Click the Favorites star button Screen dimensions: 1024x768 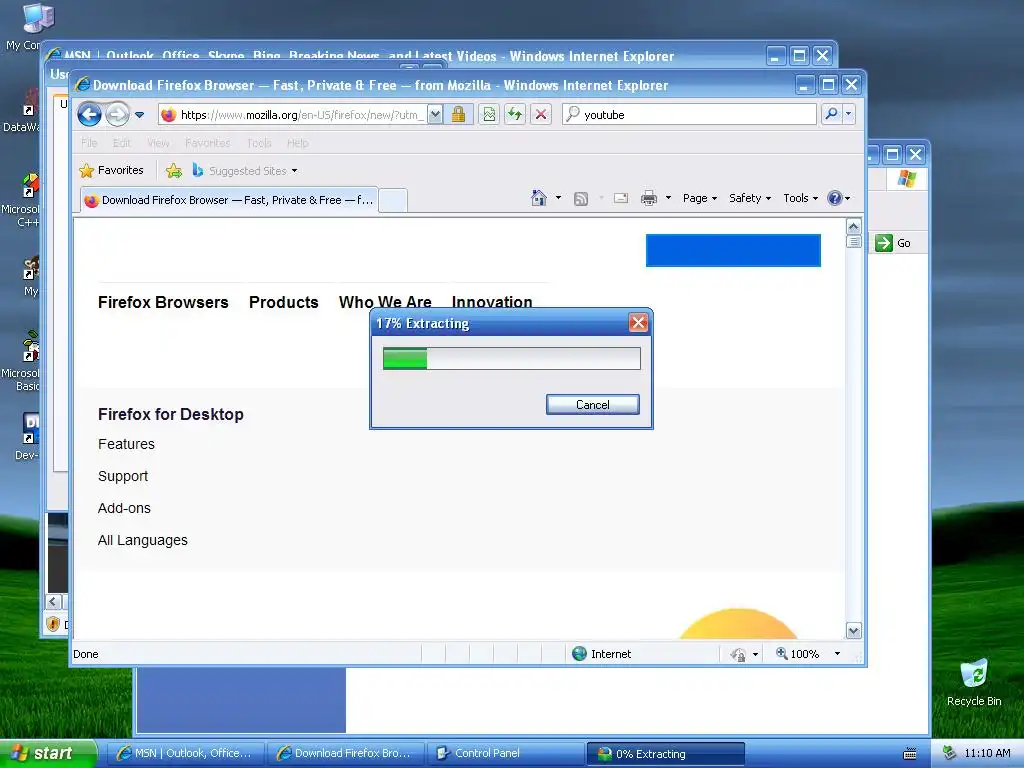pyautogui.click(x=111, y=170)
